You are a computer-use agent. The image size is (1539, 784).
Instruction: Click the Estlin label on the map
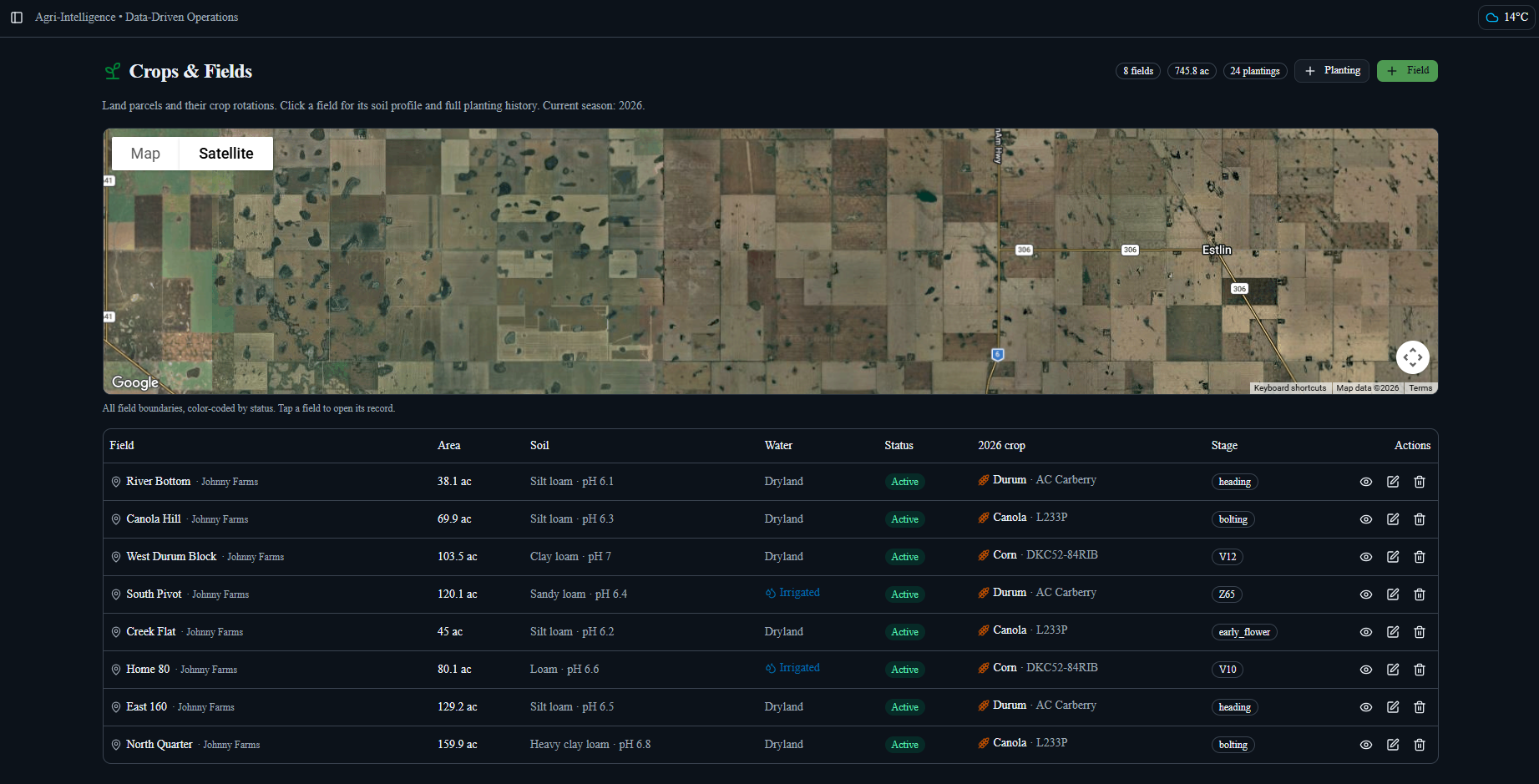[1217, 250]
